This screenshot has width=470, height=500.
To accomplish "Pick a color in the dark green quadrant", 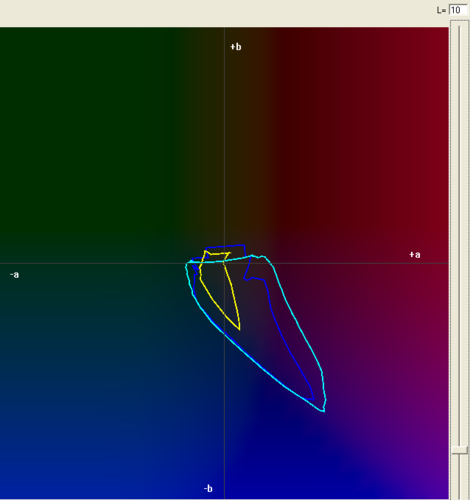I will click(83, 133).
